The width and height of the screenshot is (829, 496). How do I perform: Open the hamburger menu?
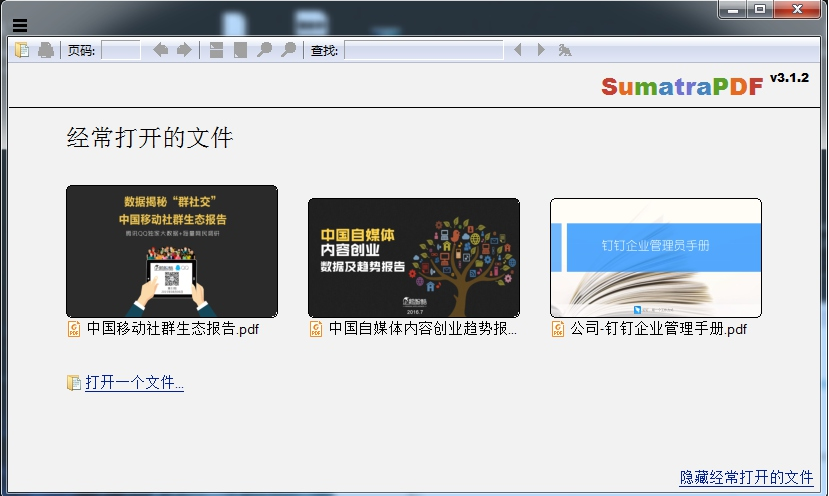[20, 25]
